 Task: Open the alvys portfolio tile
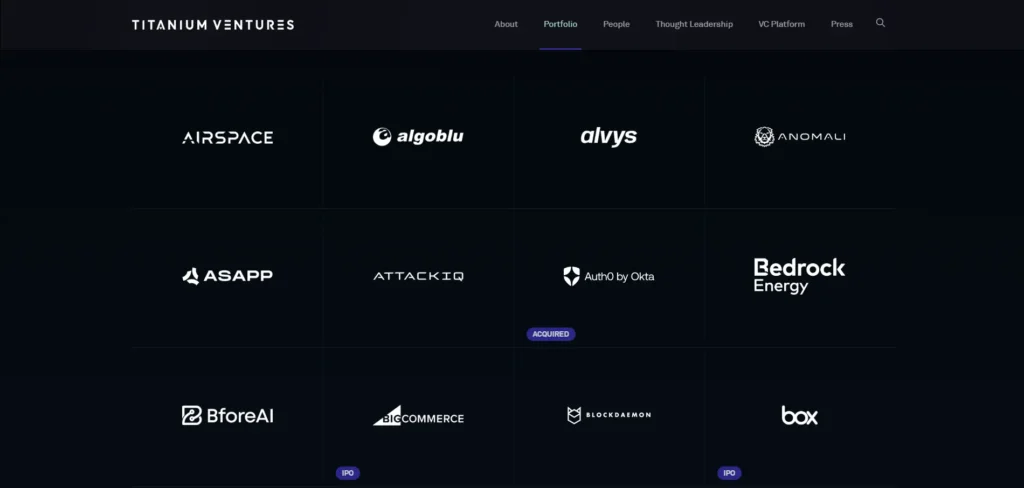(x=609, y=137)
